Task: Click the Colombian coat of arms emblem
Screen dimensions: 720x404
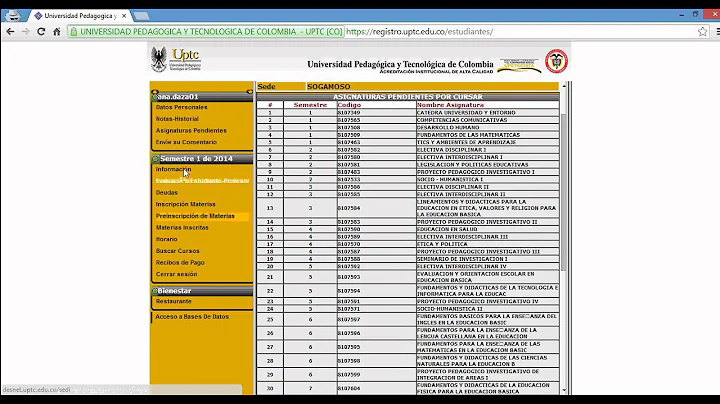Action: (557, 61)
